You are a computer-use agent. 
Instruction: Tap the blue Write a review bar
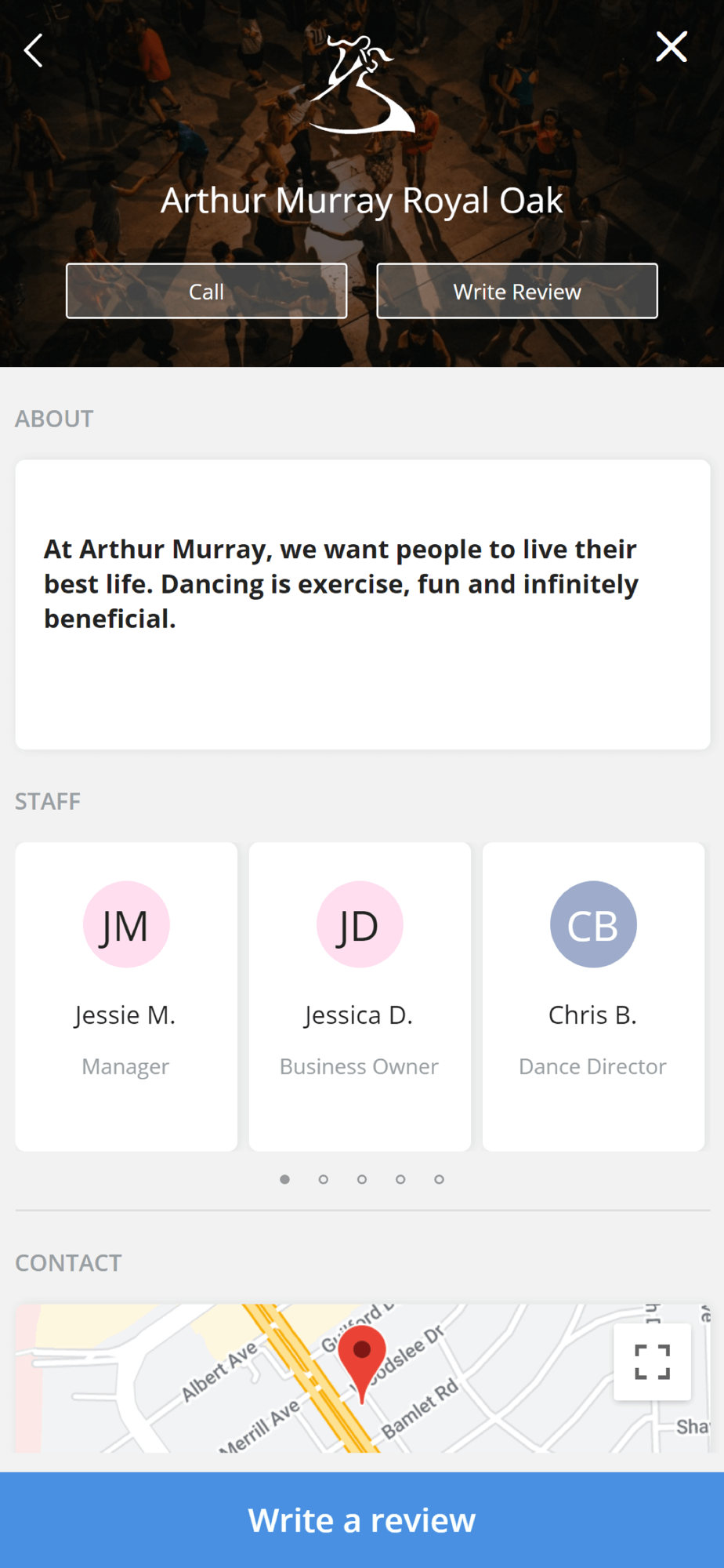362,1520
